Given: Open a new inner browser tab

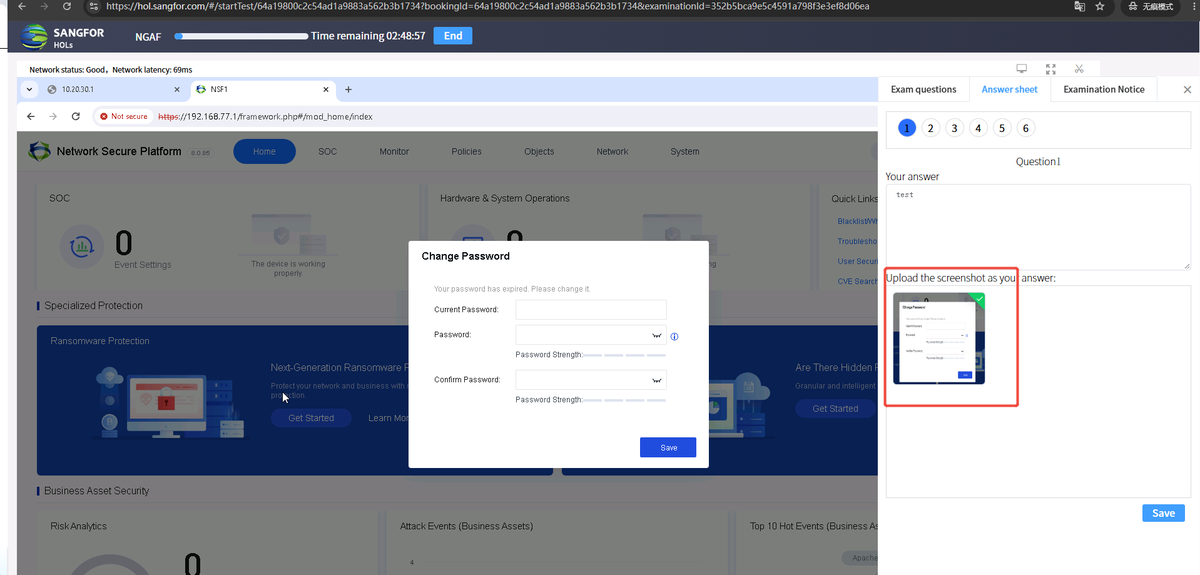Looking at the screenshot, I should pos(348,89).
